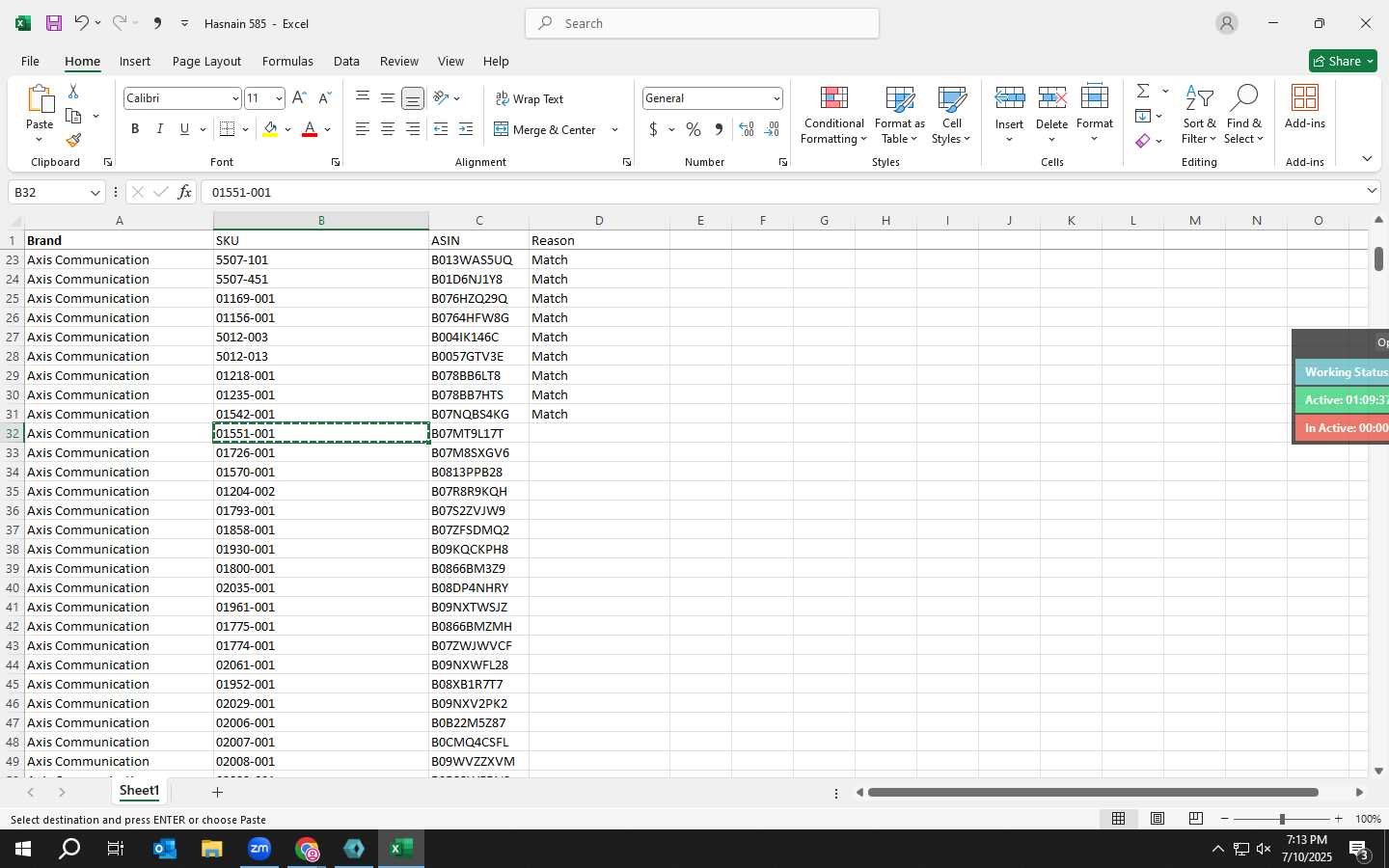Switch to the Insert tab
This screenshot has height=868, width=1389.
click(x=135, y=61)
